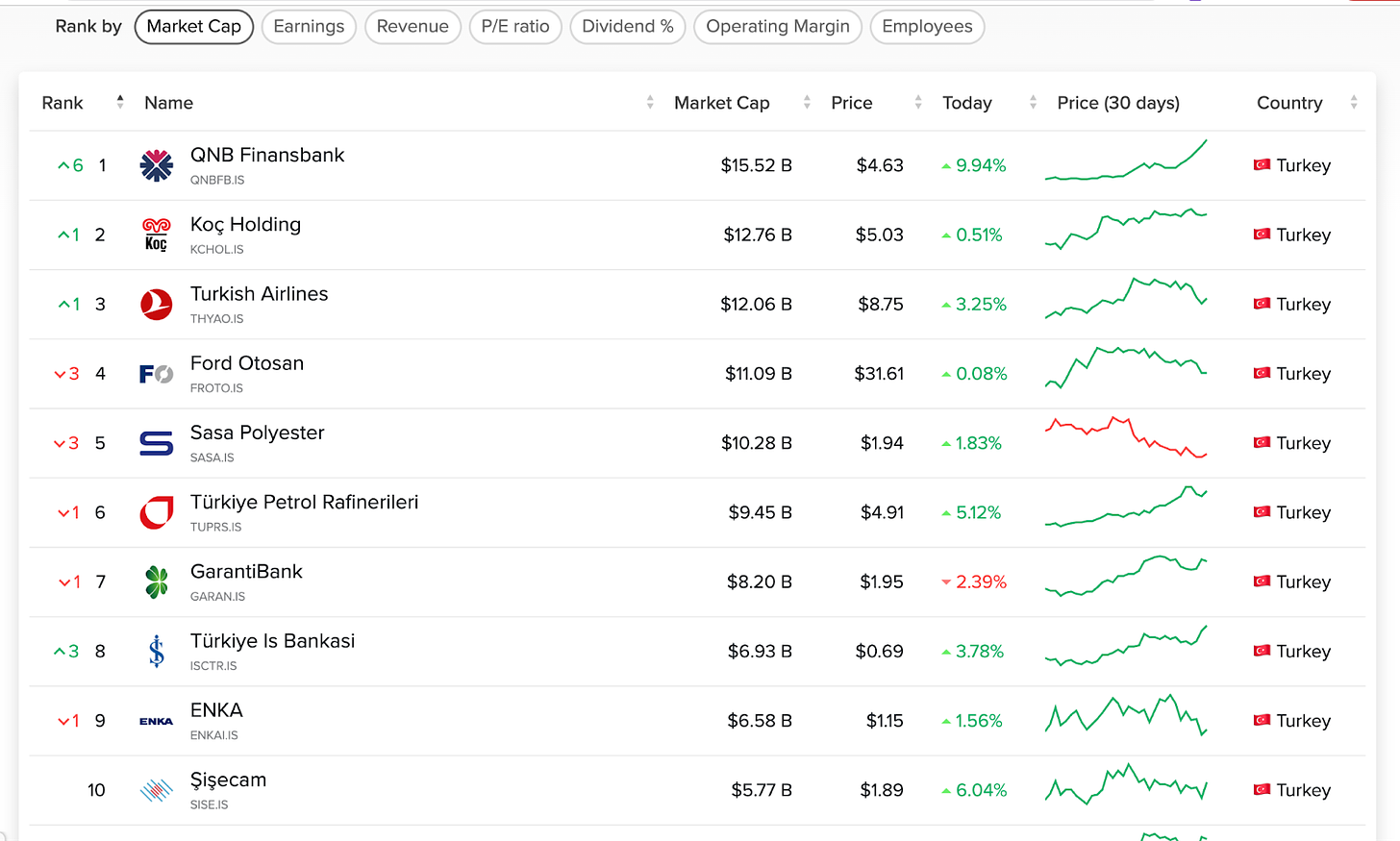The width and height of the screenshot is (1400, 841).
Task: Sort table by Price column arrows
Action: coord(918,102)
